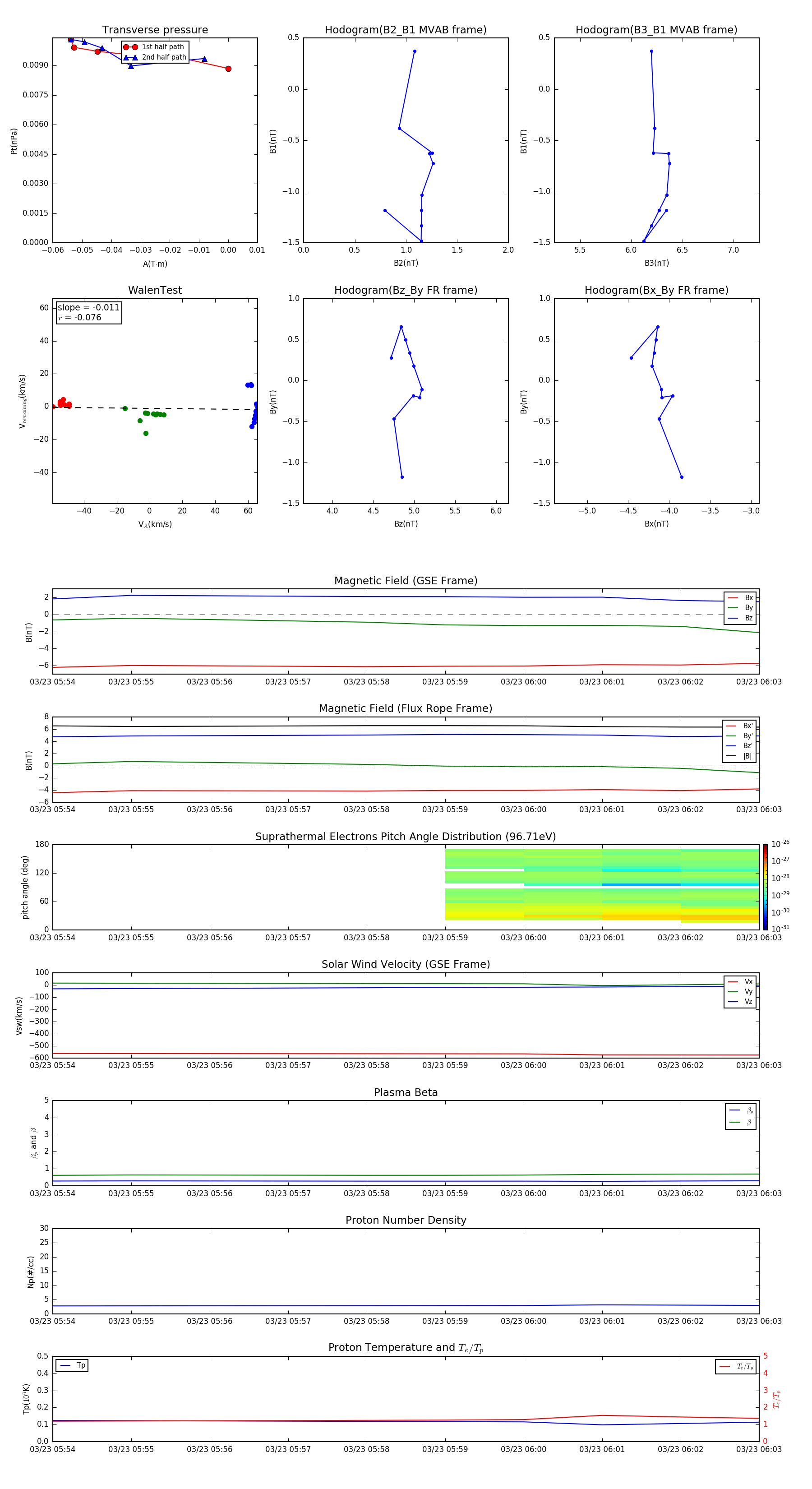Select the "1st half path" legend entry

point(154,47)
